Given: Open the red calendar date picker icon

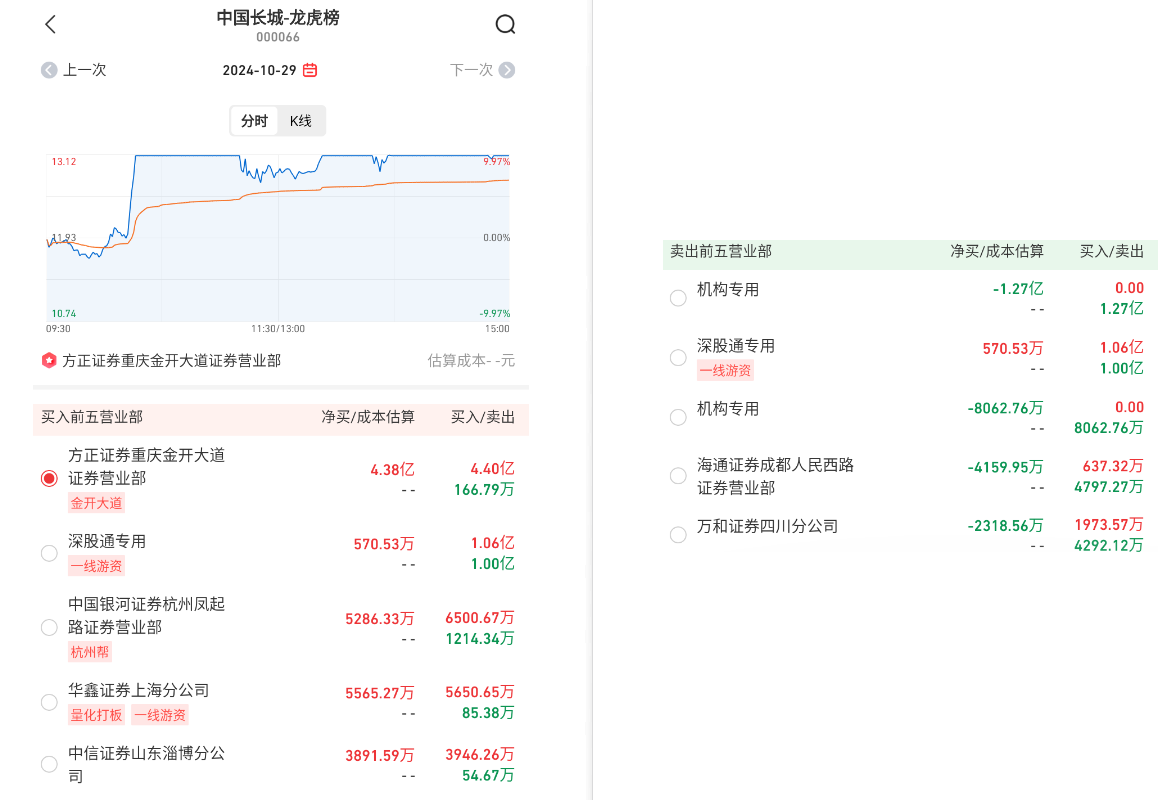Looking at the screenshot, I should (310, 70).
